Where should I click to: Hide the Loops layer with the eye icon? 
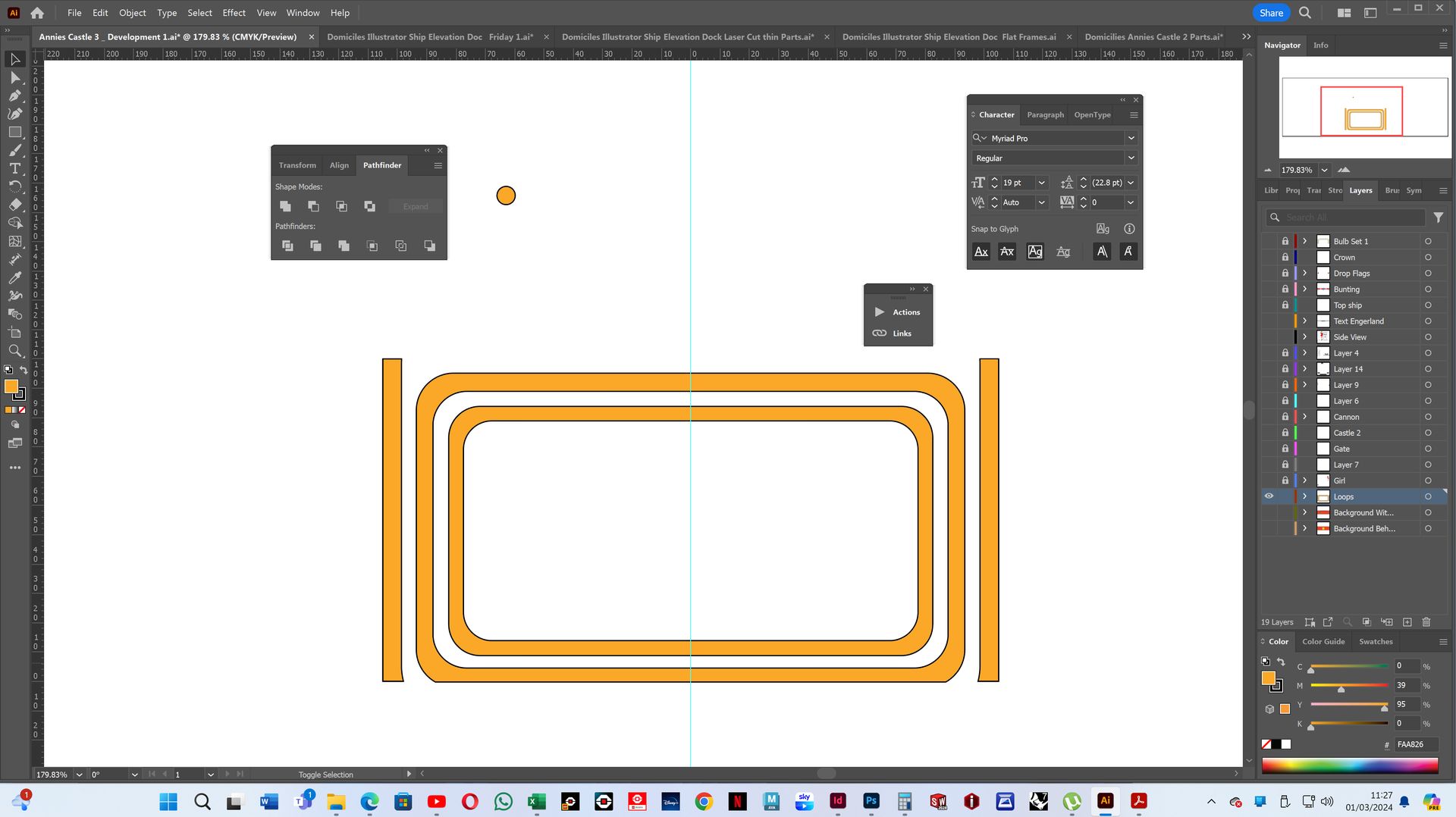1269,496
